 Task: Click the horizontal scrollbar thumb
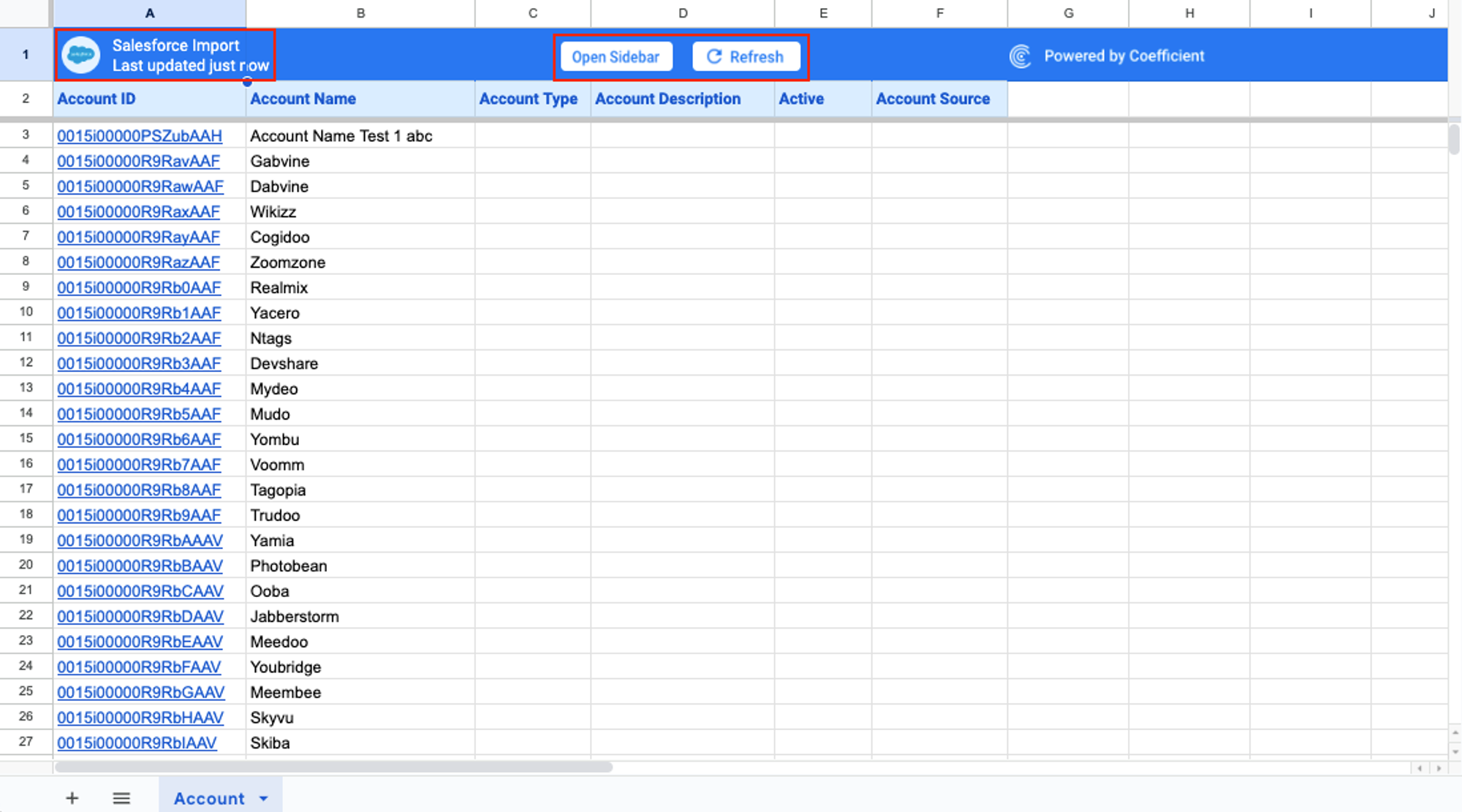tap(334, 767)
